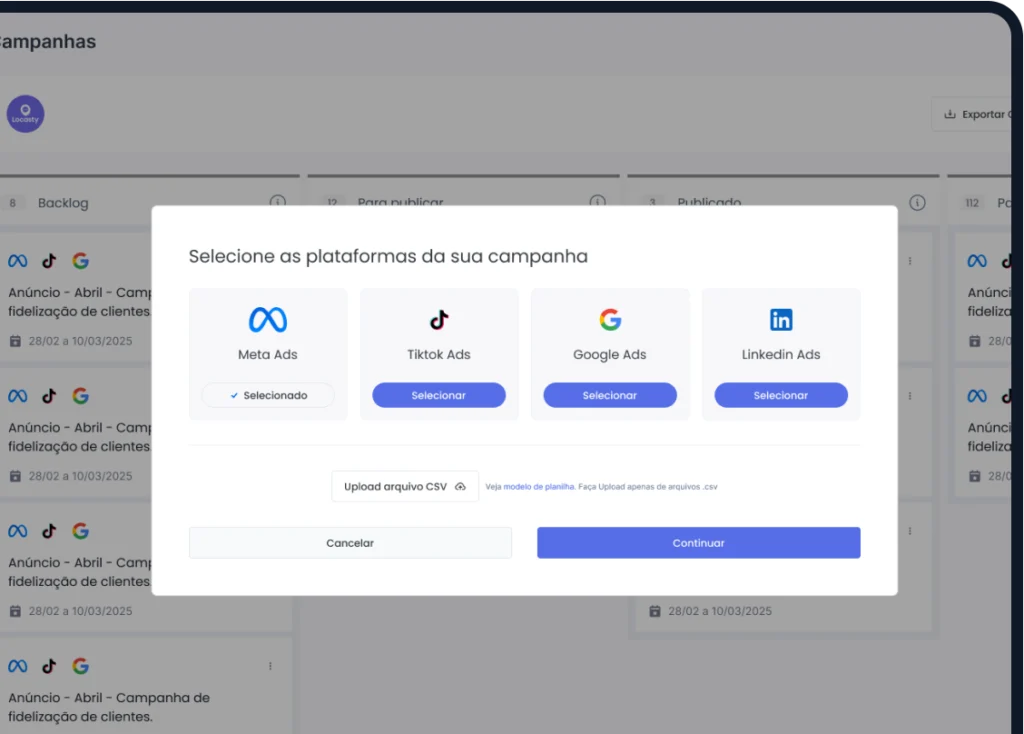Open the 'modelo de planilha' link
The width and height of the screenshot is (1024, 734).
pos(539,487)
